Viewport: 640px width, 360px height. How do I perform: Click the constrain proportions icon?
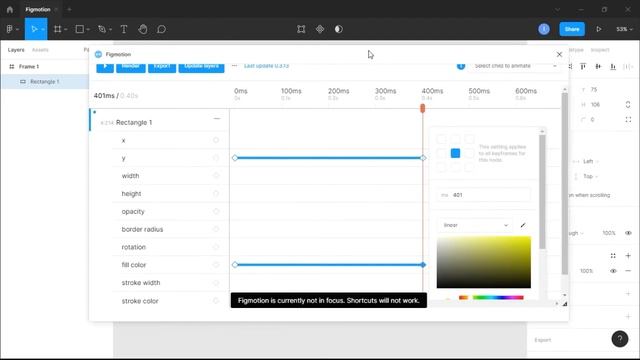click(628, 104)
